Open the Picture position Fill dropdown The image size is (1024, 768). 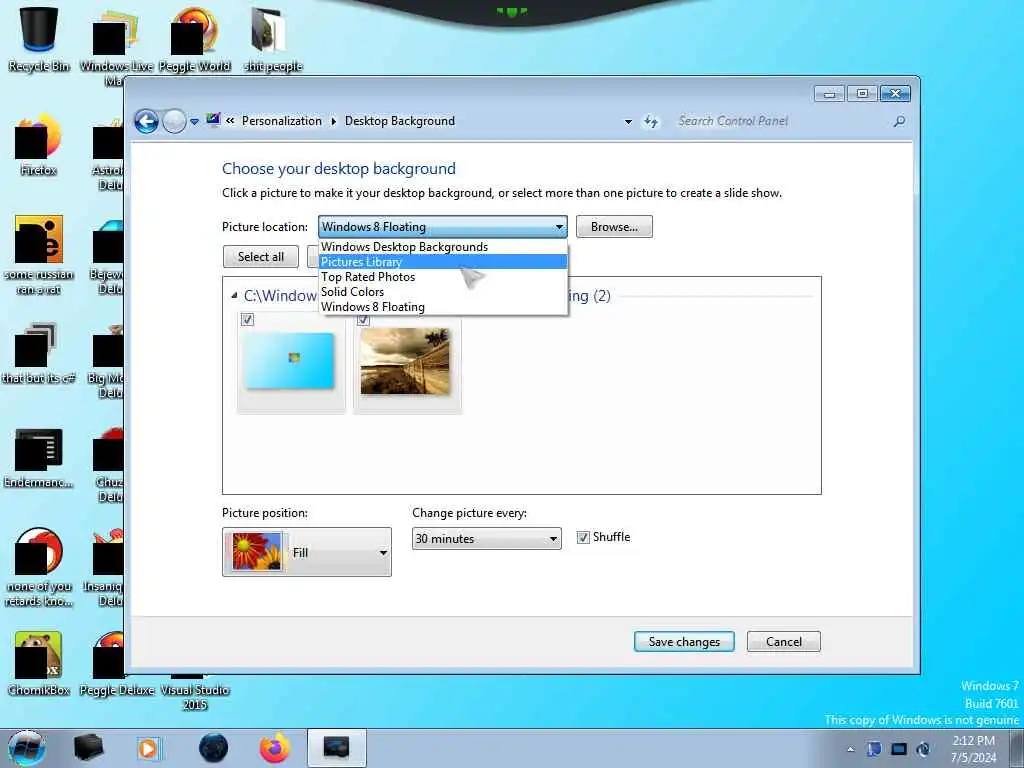pos(307,552)
